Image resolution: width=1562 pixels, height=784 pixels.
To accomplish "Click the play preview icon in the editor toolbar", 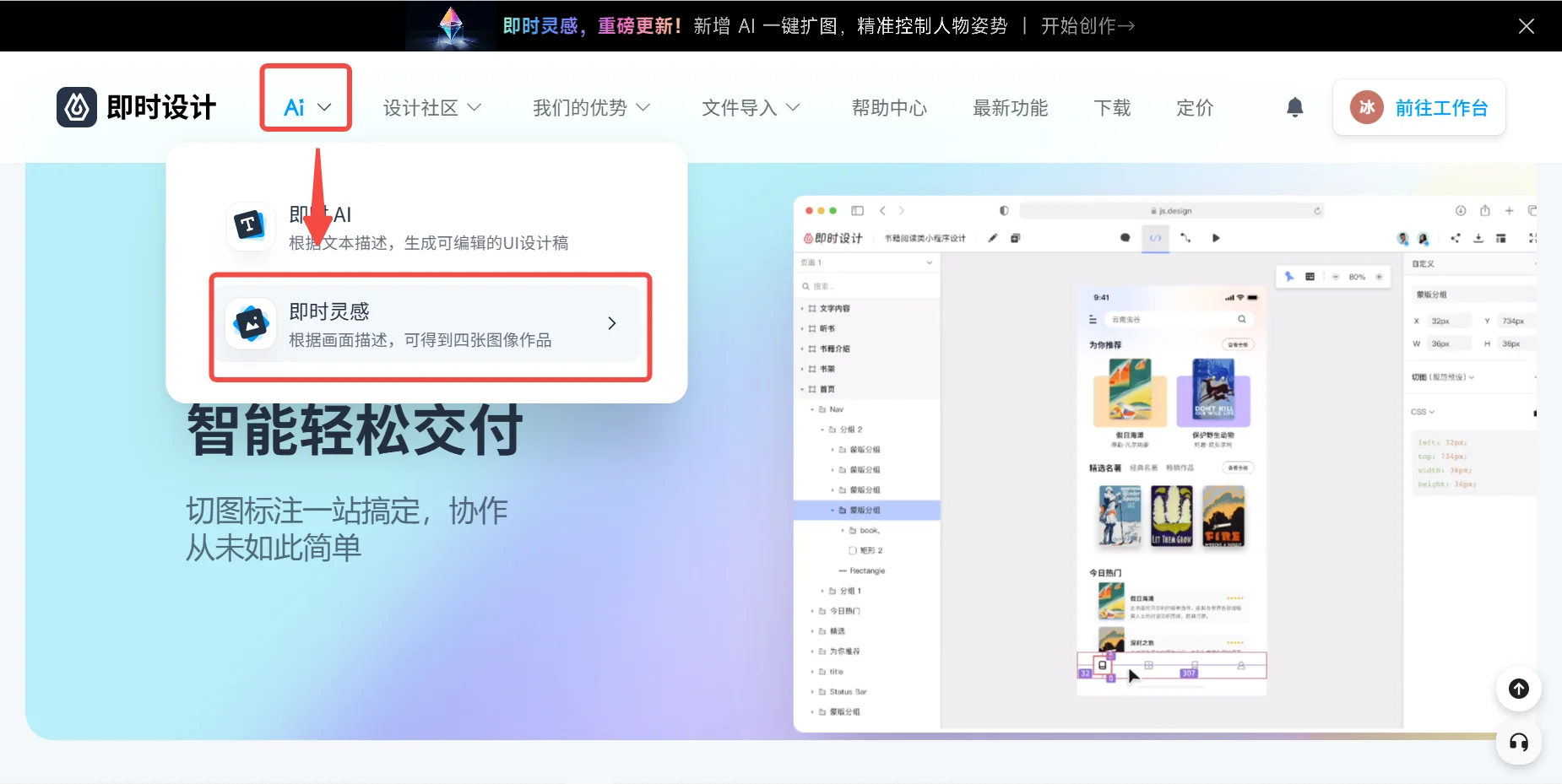I will point(1217,239).
